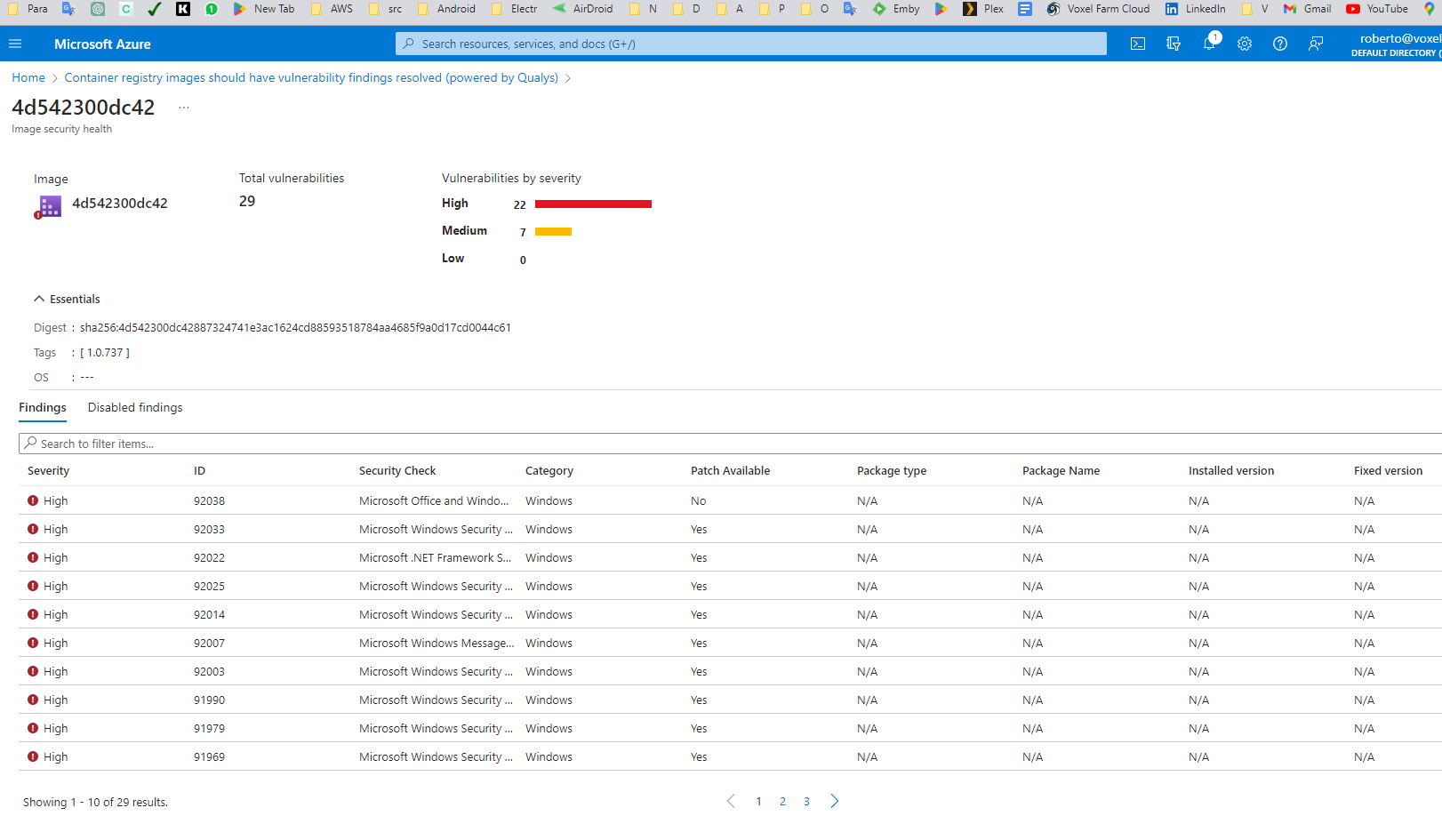
Task: Sort by Package type column header
Action: (x=891, y=471)
